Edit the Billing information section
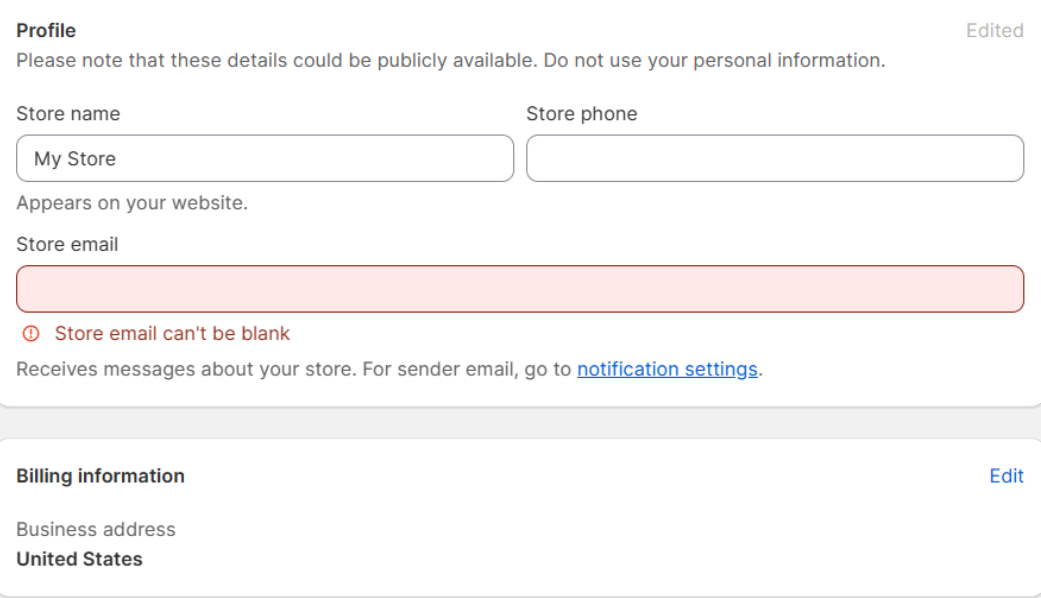The image size is (1041, 598). (1006, 476)
